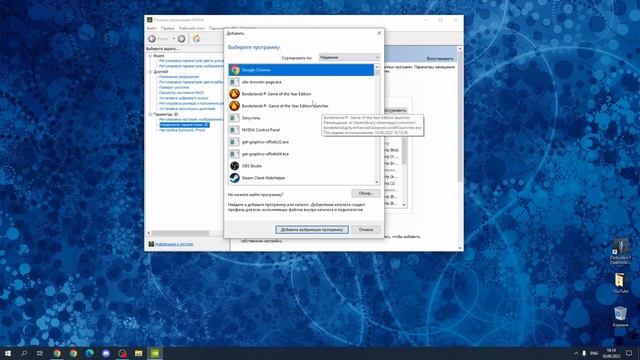This screenshot has height=360, width=640.
Task: Click the Обзор... browse button
Action: click(365, 193)
